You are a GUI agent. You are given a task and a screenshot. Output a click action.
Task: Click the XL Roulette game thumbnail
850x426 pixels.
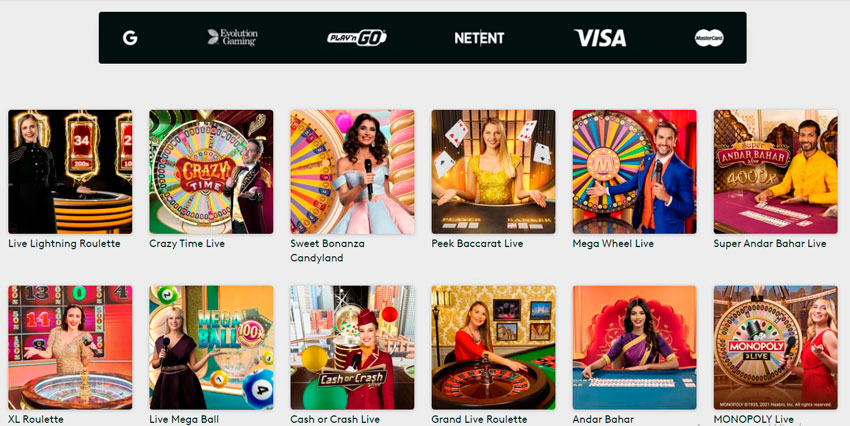(70, 347)
